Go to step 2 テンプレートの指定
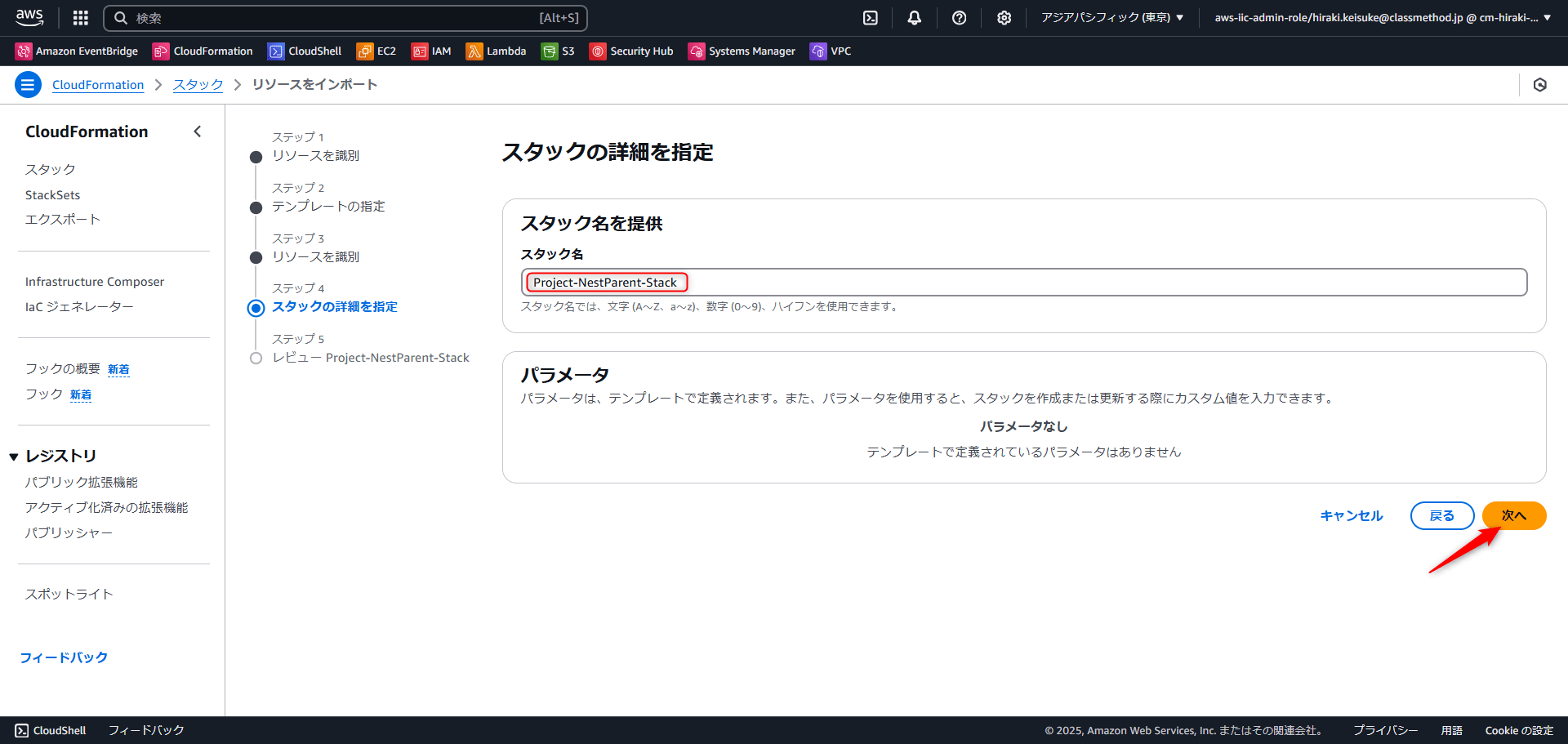 (328, 206)
